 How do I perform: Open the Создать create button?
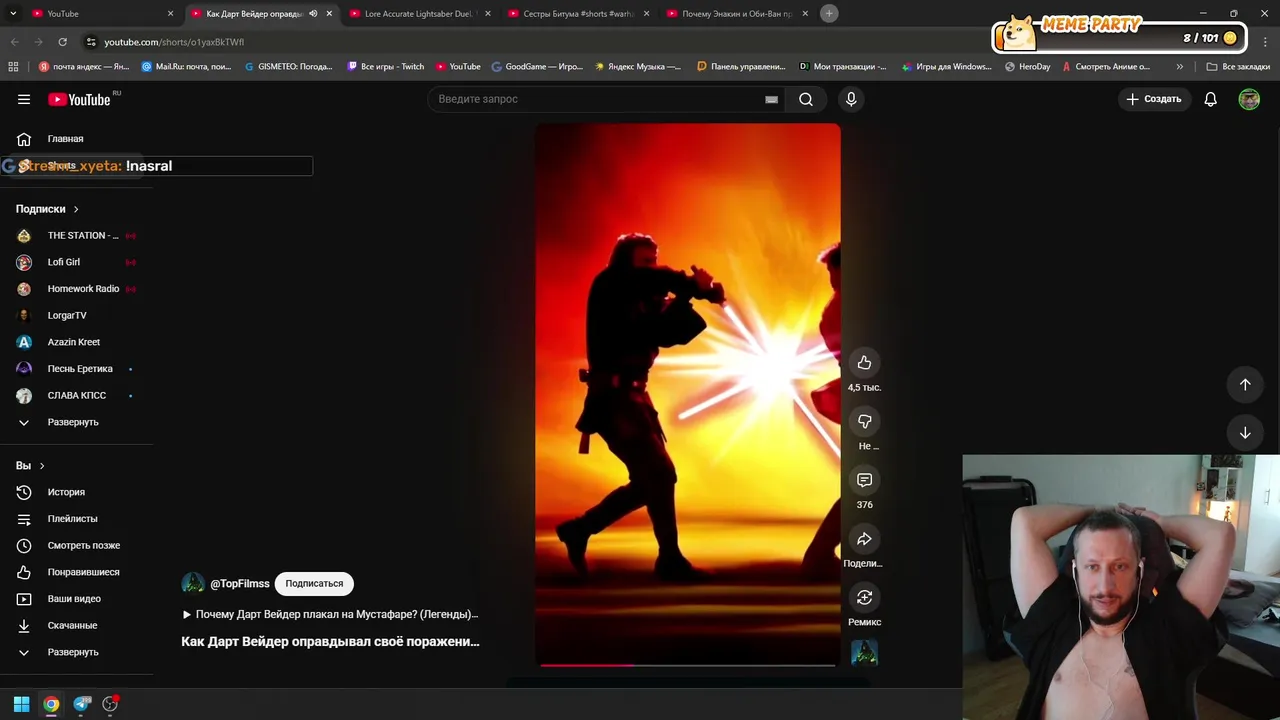[x=1154, y=99]
